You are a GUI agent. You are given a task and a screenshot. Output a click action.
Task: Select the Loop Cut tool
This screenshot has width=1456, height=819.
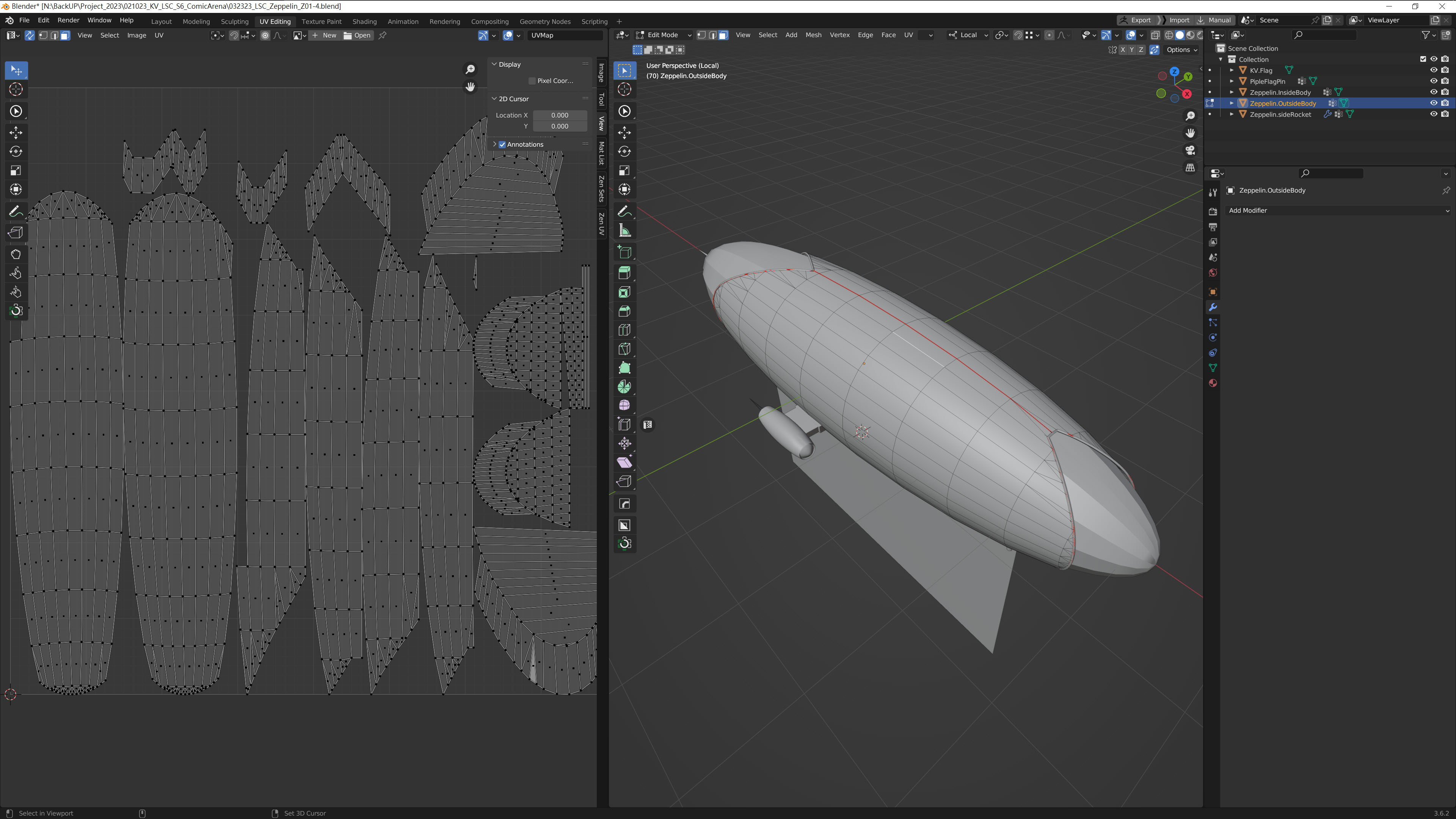624,330
